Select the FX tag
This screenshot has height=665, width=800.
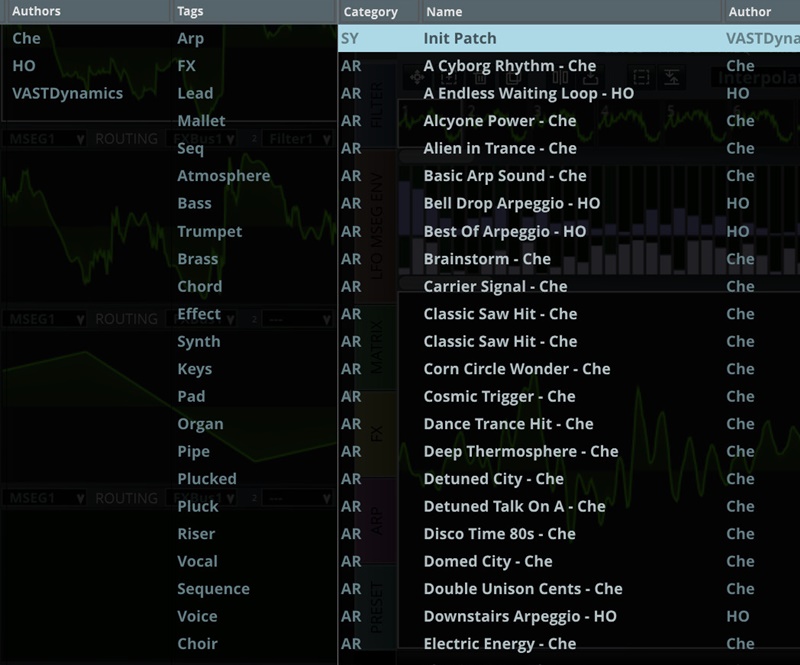186,66
